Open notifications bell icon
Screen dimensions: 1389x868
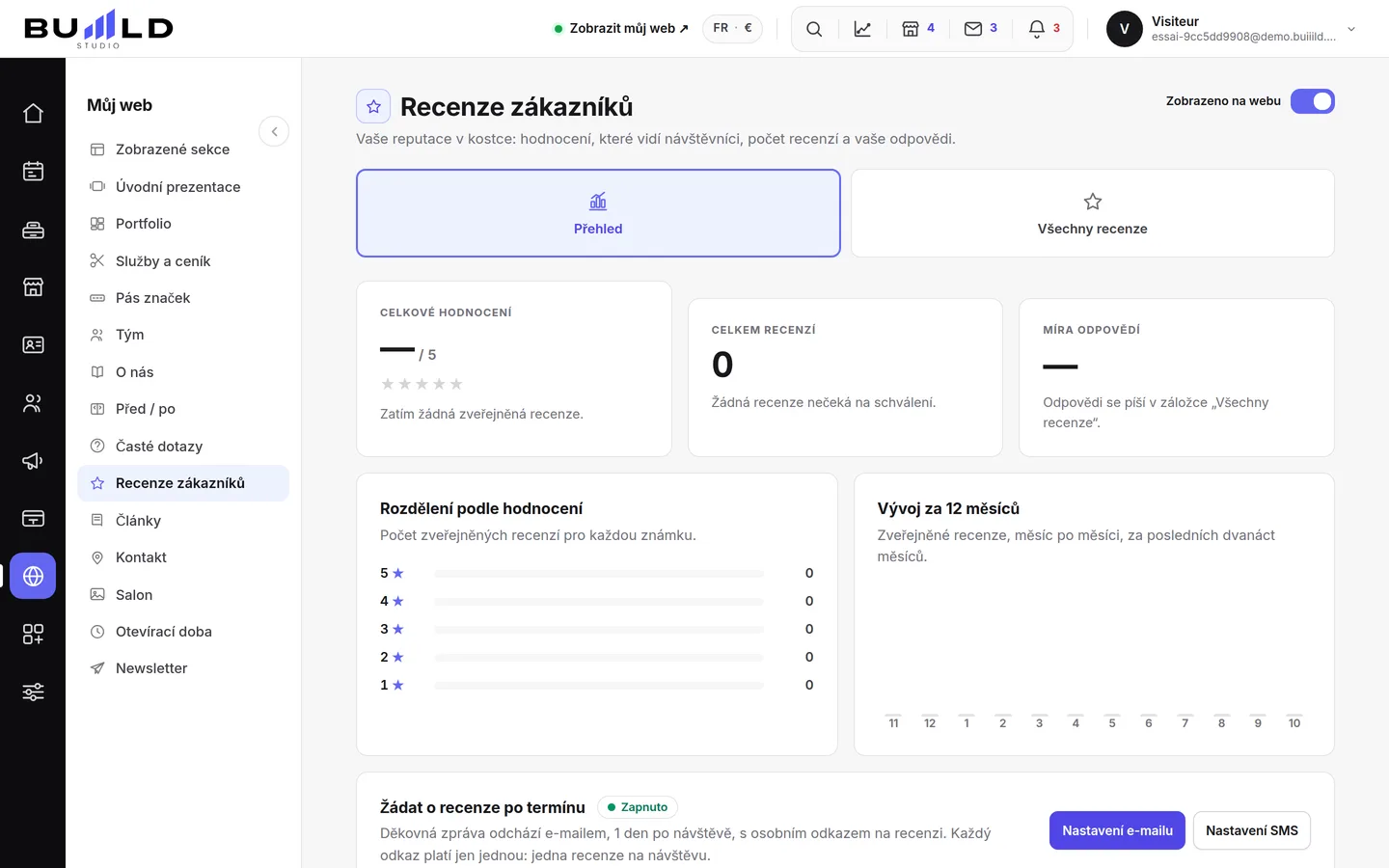click(1045, 29)
